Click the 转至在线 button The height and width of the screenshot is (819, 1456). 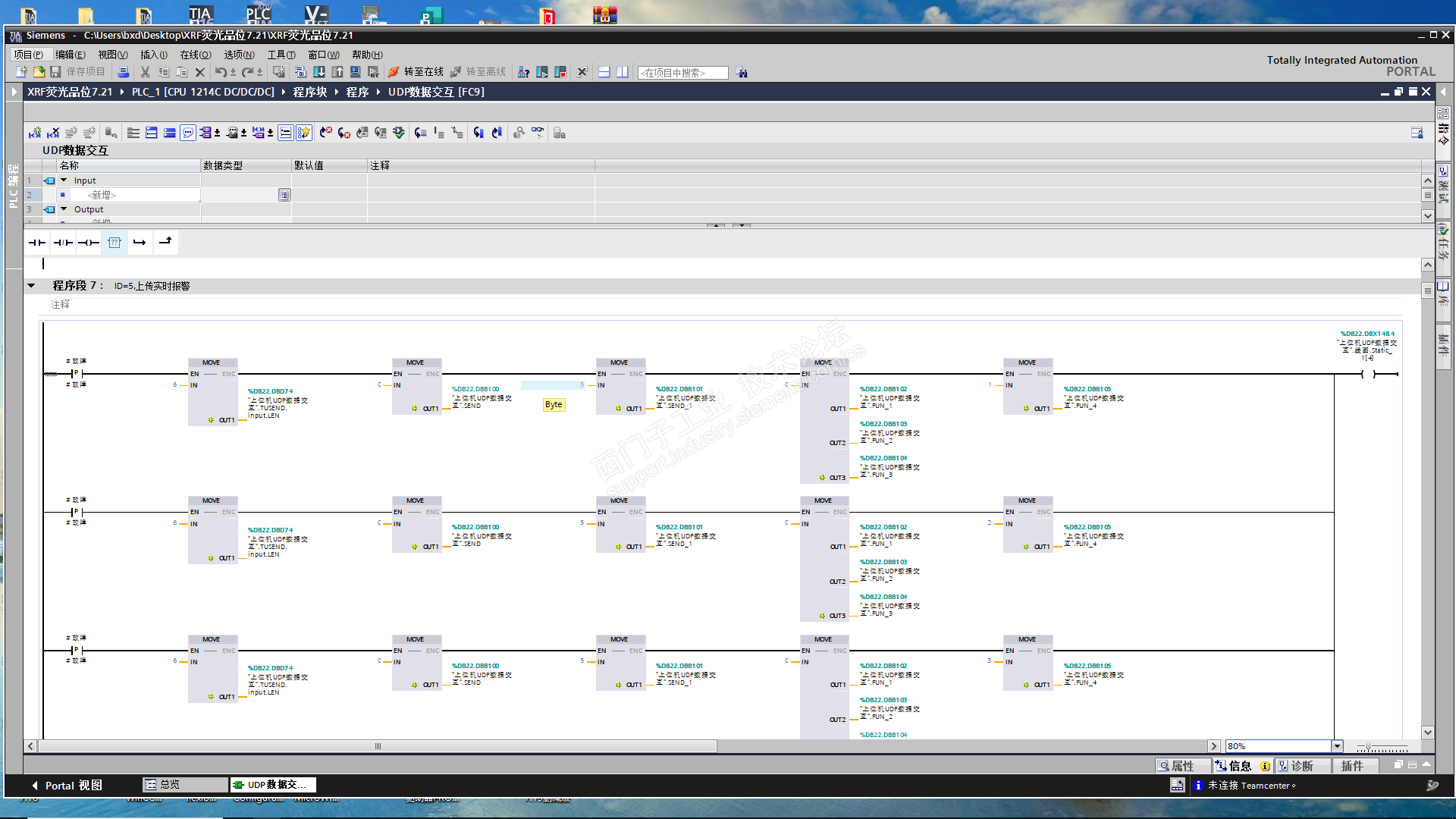click(x=416, y=72)
